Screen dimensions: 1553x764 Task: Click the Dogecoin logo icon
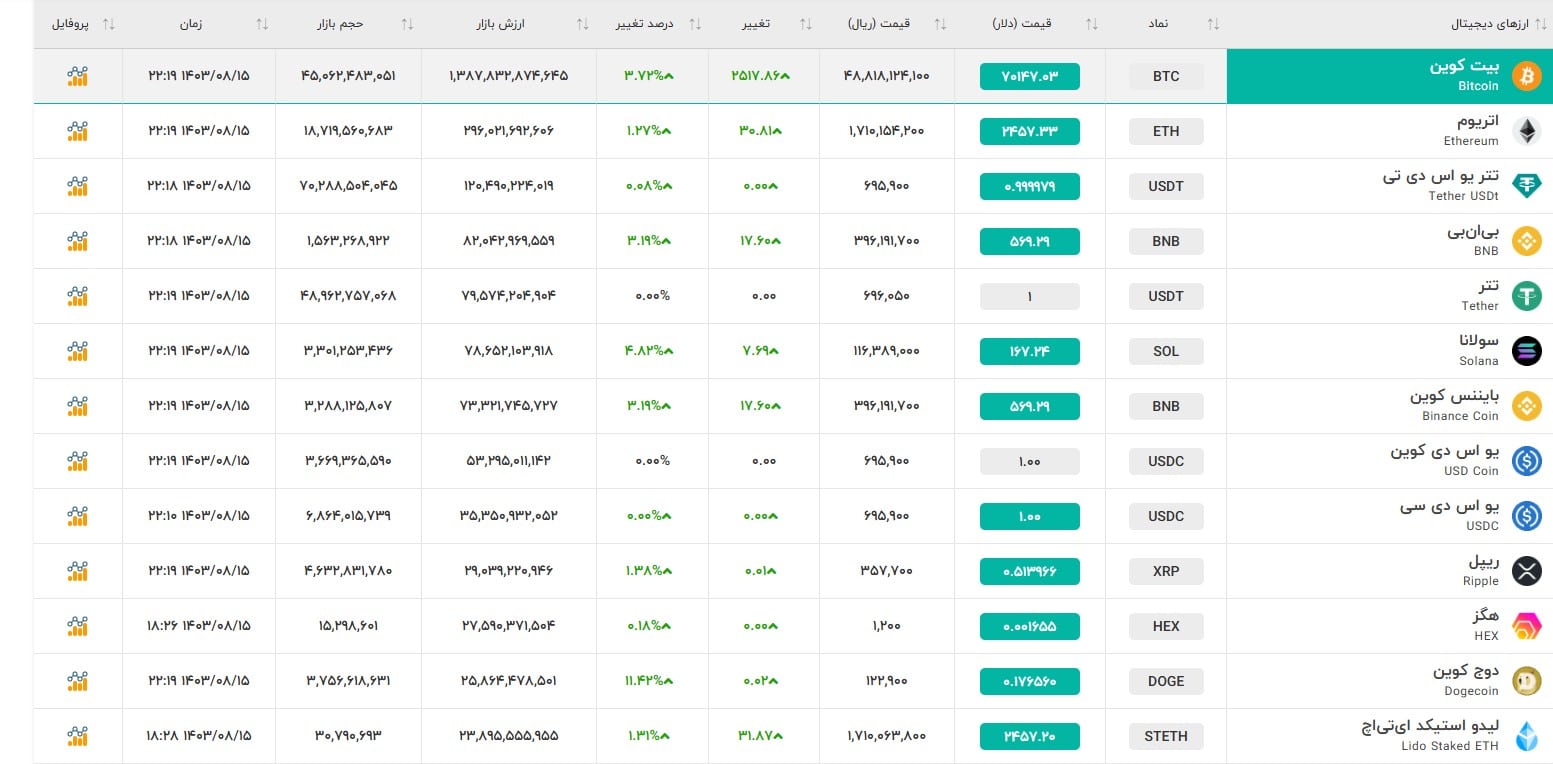pos(1526,681)
